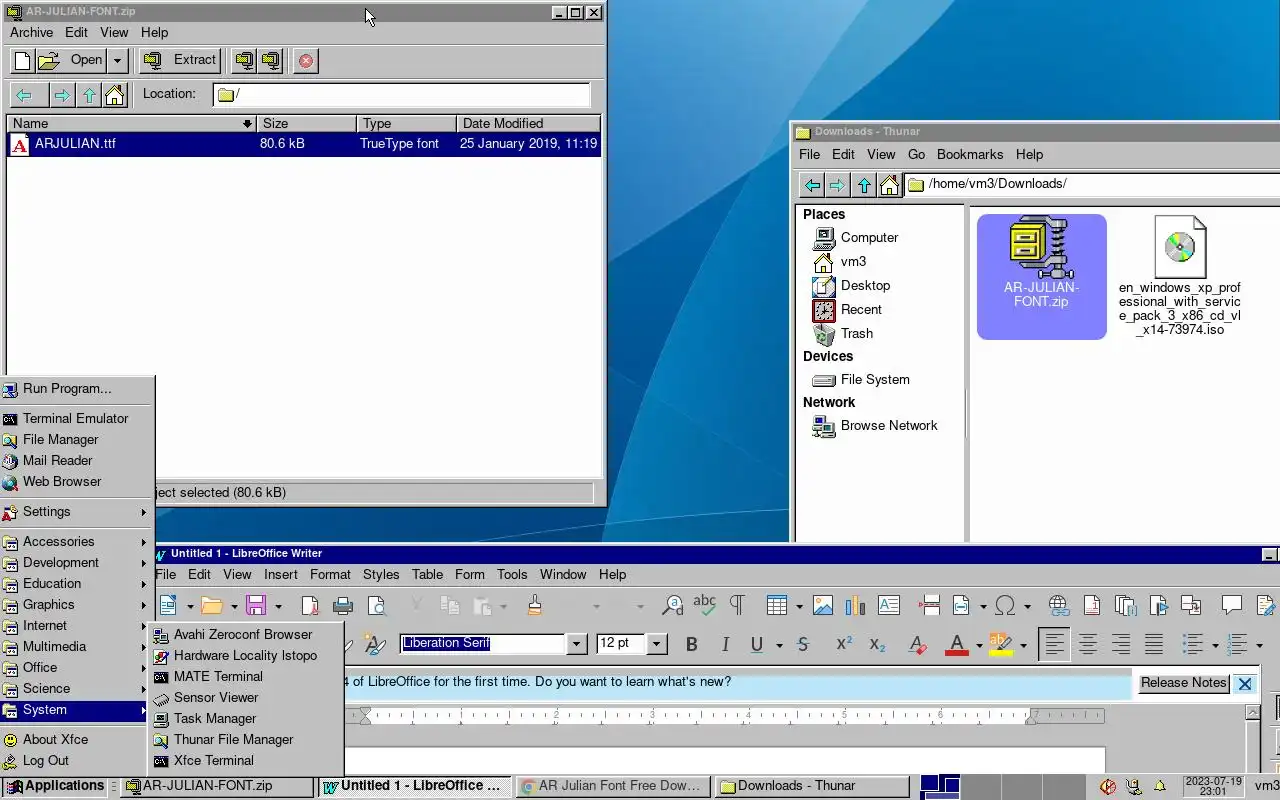The image size is (1280, 800).
Task: Open Find and Replace in Writer
Action: (673, 605)
